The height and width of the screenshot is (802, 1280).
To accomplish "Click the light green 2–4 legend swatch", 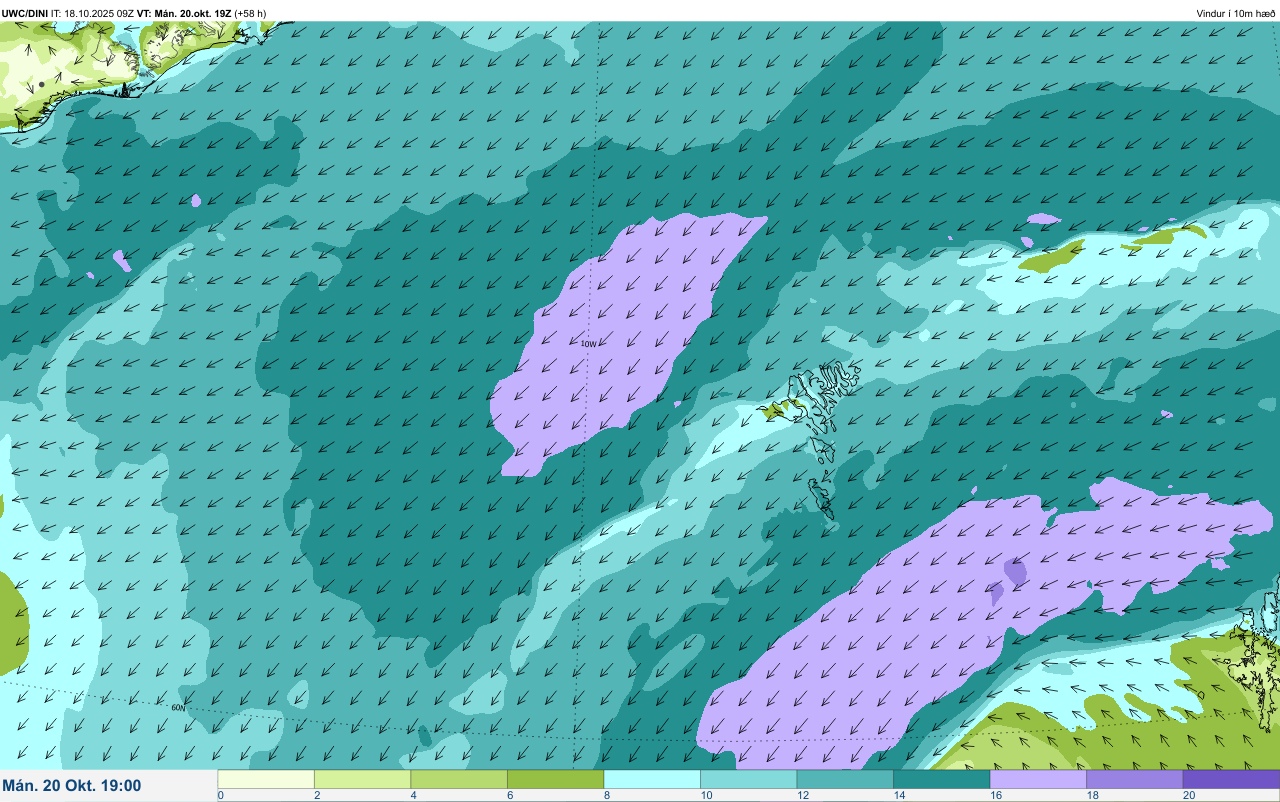I will [x=362, y=779].
